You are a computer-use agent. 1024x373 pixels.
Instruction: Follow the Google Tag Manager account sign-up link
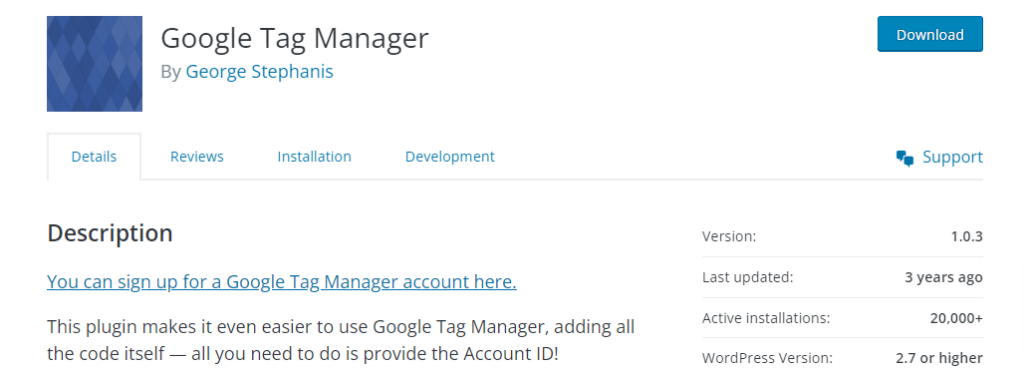point(282,282)
